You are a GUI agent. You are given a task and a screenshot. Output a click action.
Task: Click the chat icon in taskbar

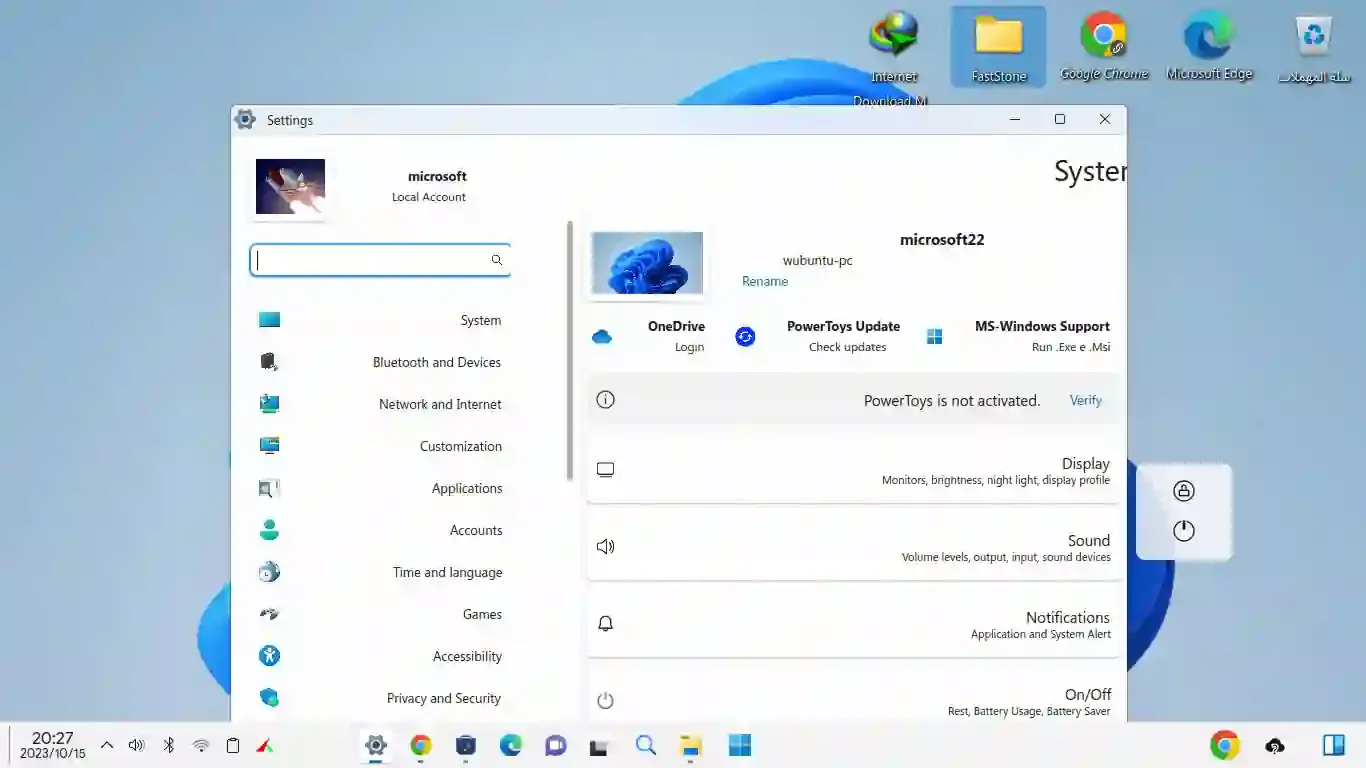pyautogui.click(x=556, y=745)
